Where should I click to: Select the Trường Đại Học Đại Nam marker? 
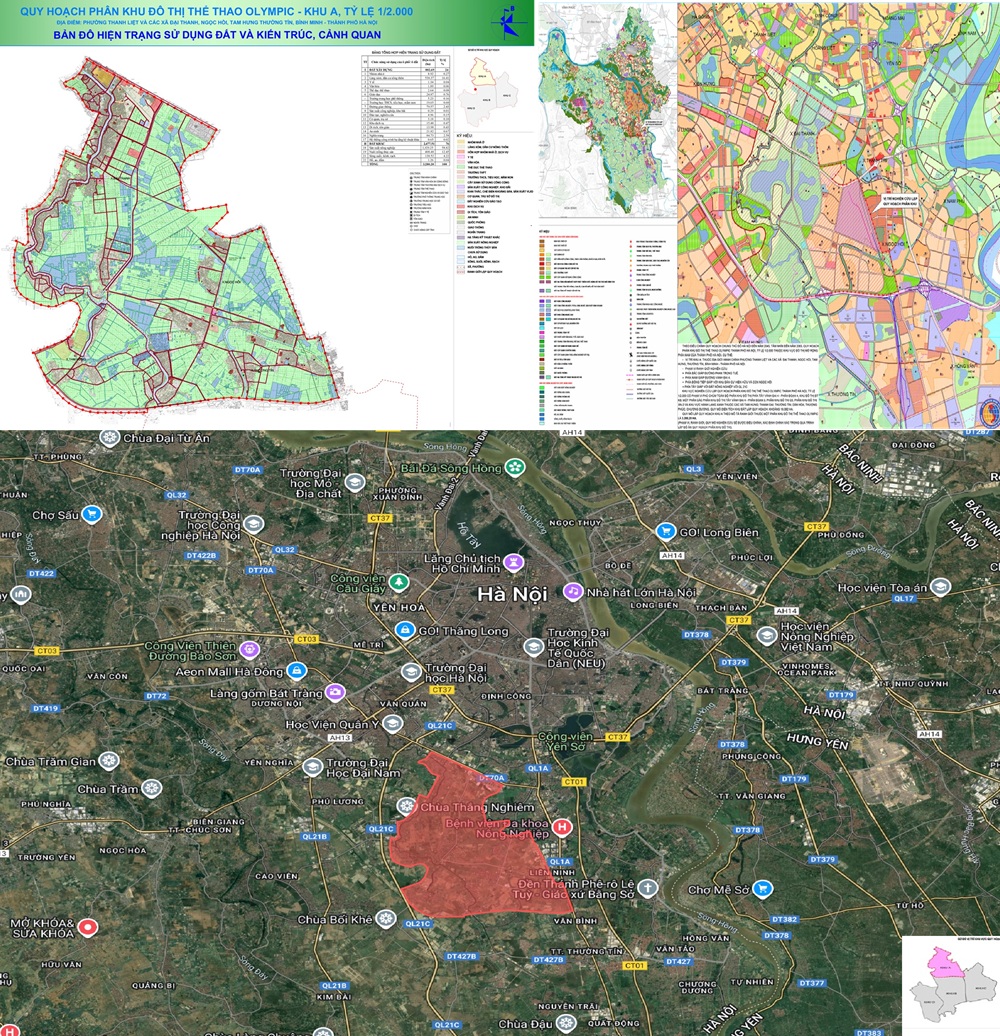click(x=312, y=767)
